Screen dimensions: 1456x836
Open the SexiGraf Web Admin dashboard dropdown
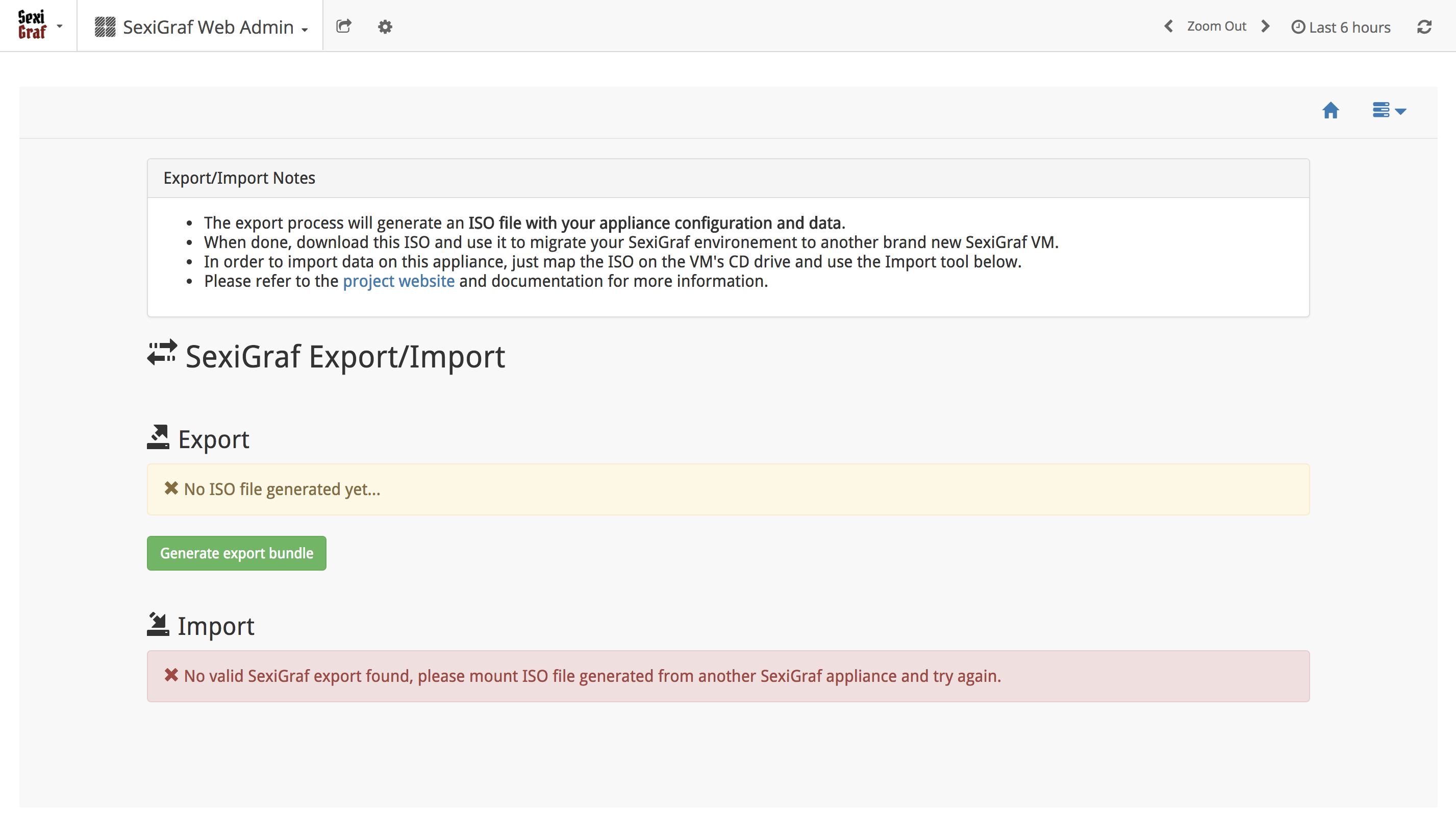(x=201, y=27)
